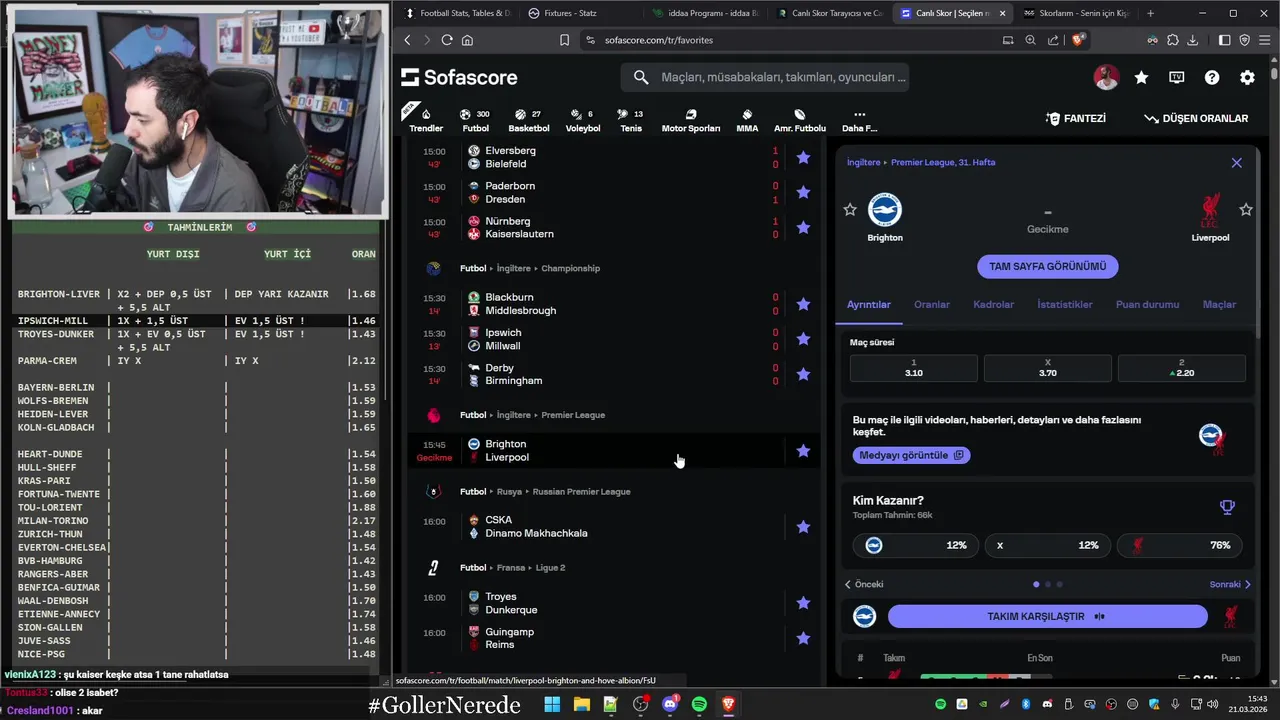The height and width of the screenshot is (720, 1280).
Task: Switch to iddaa Programı browser tab
Action: tap(705, 13)
